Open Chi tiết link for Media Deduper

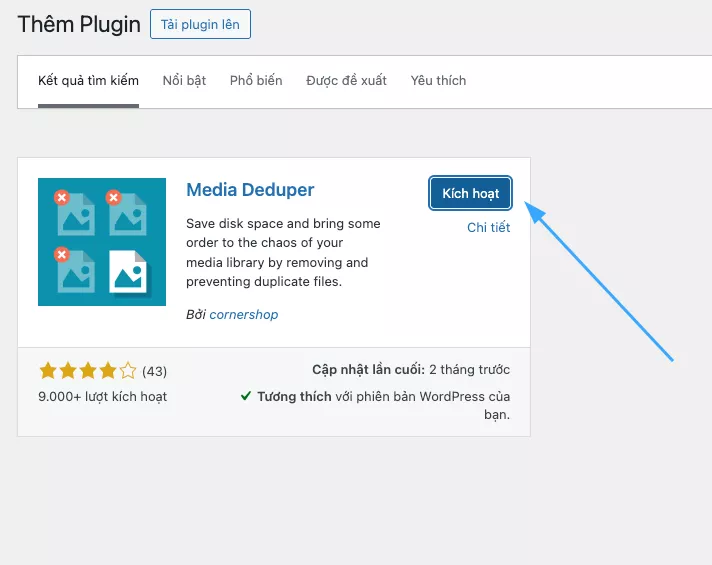(x=489, y=228)
